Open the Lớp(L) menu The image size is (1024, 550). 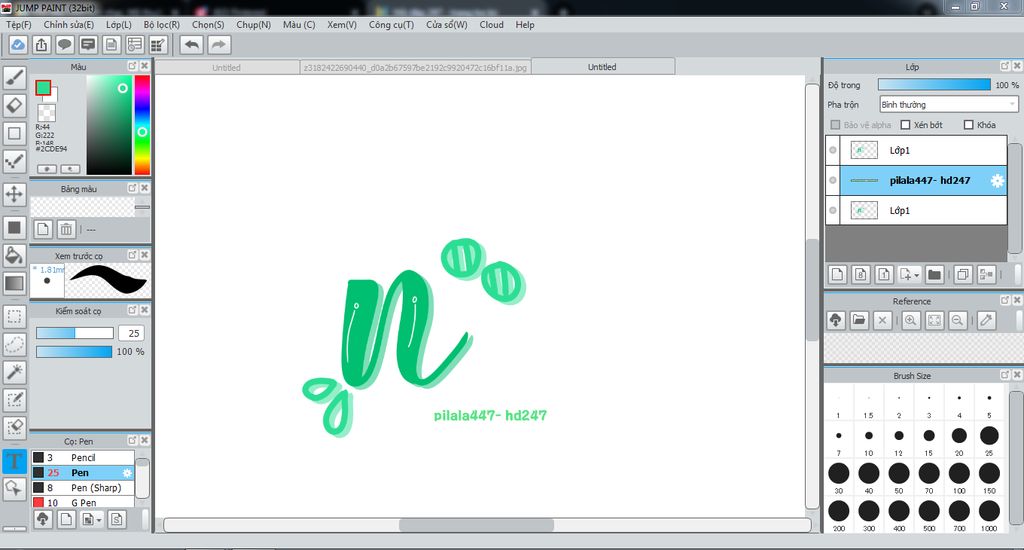click(119, 25)
